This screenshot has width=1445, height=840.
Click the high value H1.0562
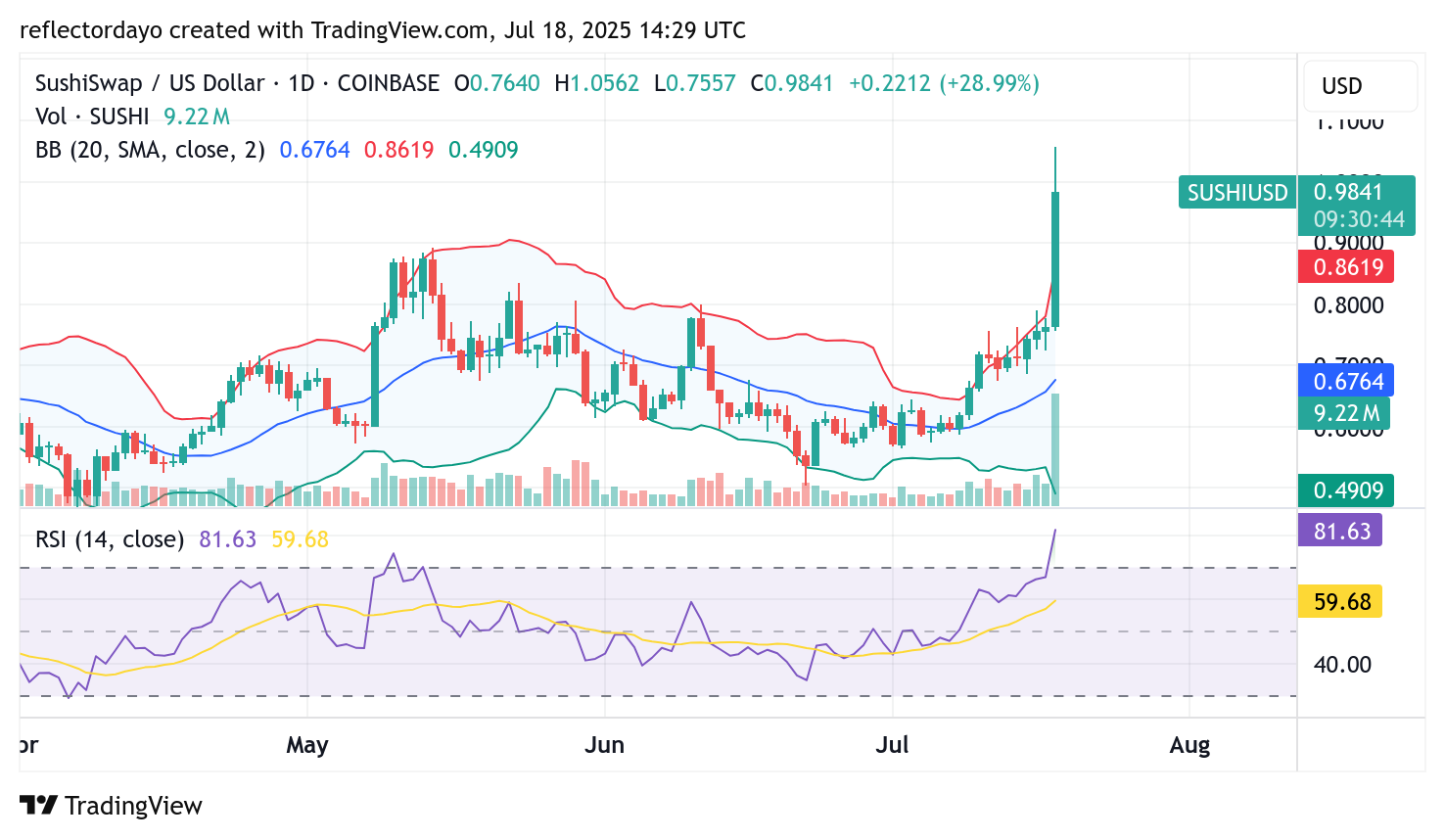597,83
